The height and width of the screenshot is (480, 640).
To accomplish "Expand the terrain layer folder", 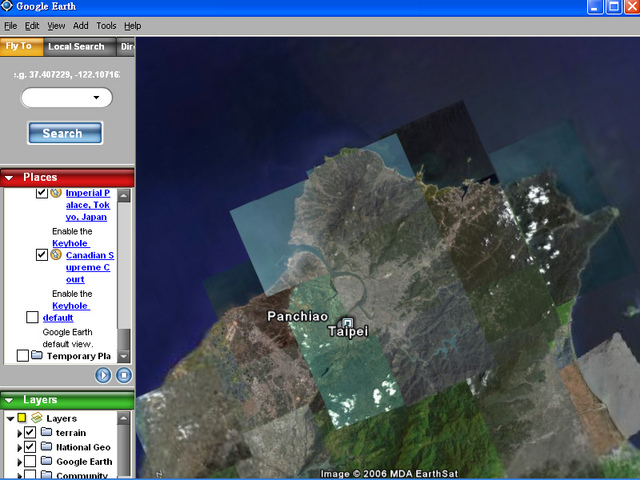I will pyautogui.click(x=19, y=433).
